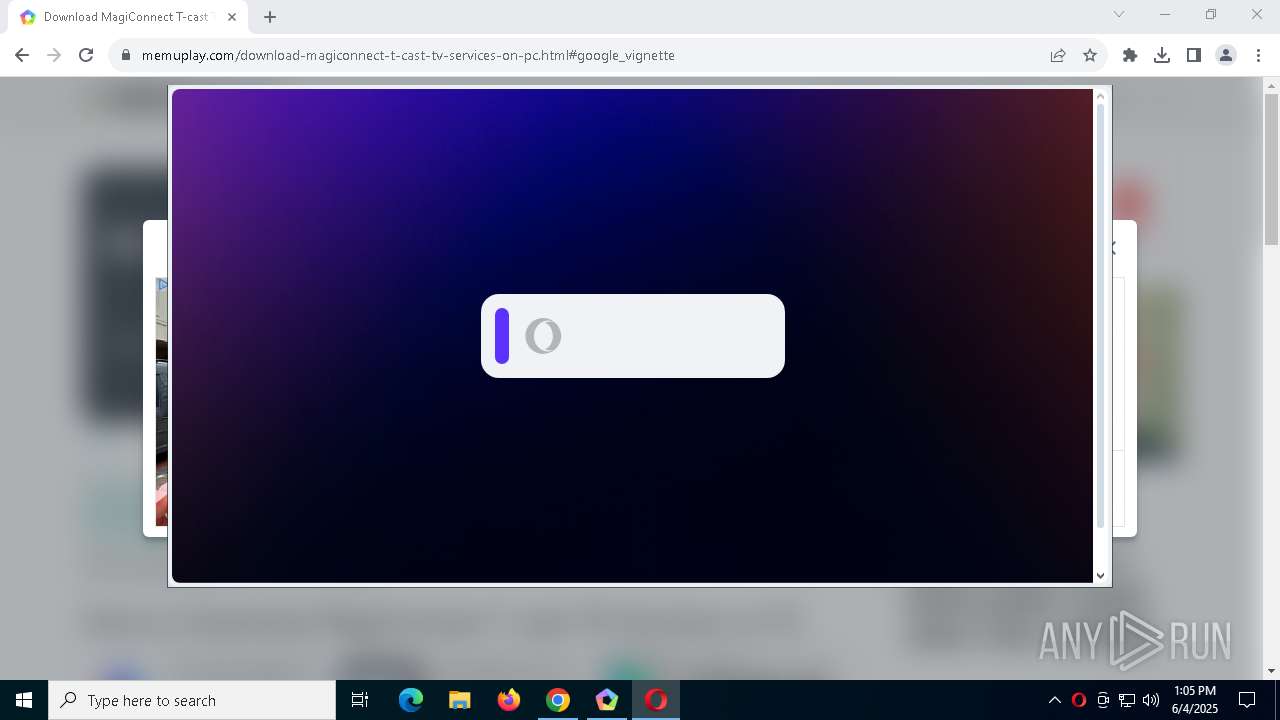Image resolution: width=1280 pixels, height=720 pixels.
Task: Go forward to the next page
Action: point(54,55)
